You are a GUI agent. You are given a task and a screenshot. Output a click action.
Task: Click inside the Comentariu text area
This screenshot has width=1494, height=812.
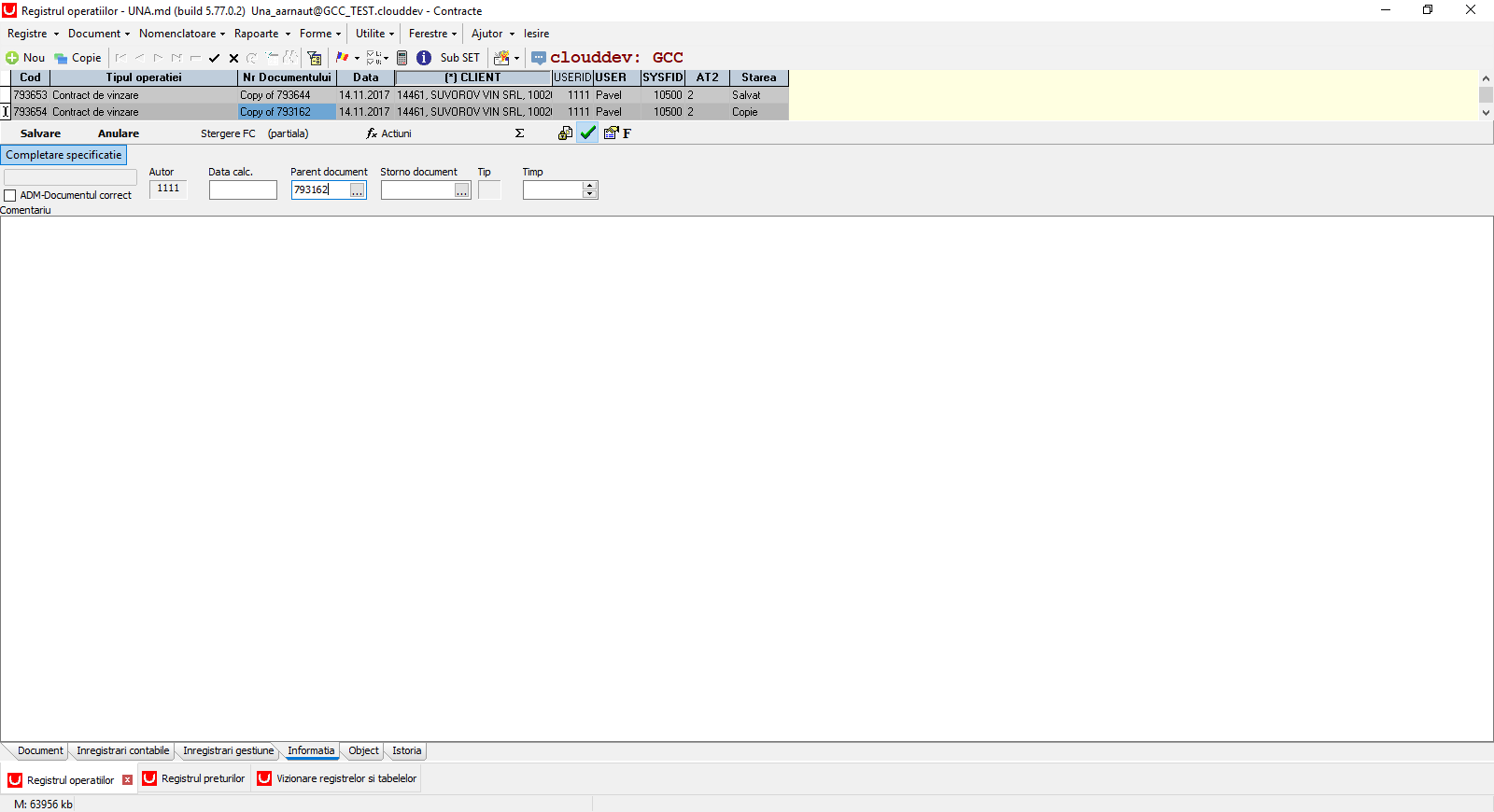point(747,479)
